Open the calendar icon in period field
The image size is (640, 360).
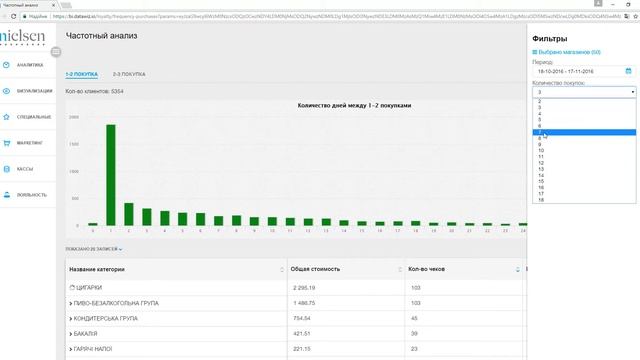coord(628,71)
